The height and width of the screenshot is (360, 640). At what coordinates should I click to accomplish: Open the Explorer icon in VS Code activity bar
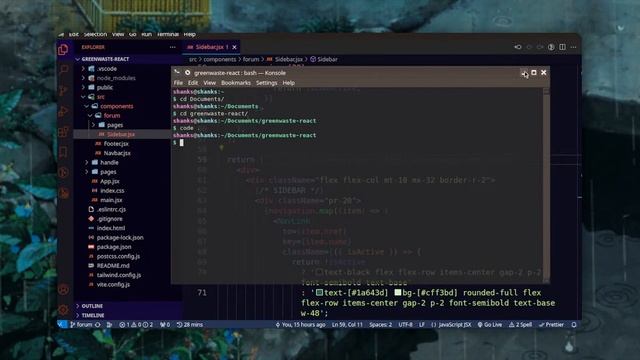point(63,50)
